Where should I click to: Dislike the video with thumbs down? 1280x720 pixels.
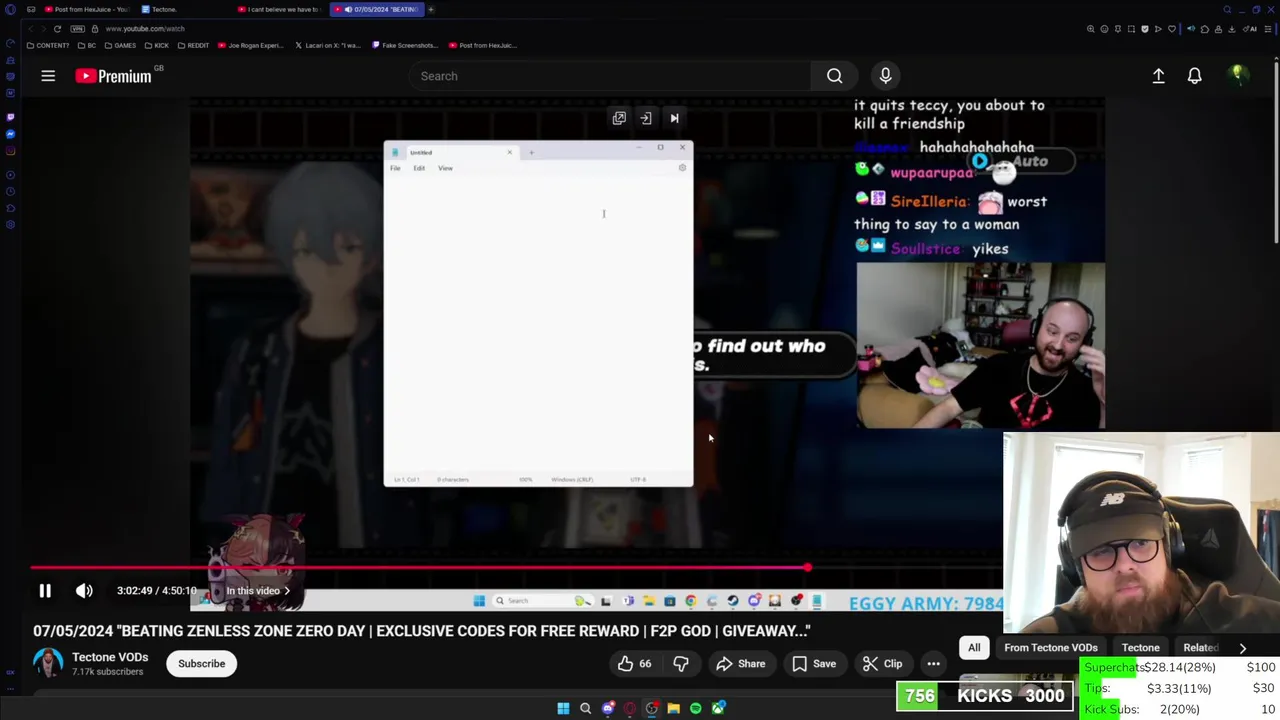coord(681,663)
